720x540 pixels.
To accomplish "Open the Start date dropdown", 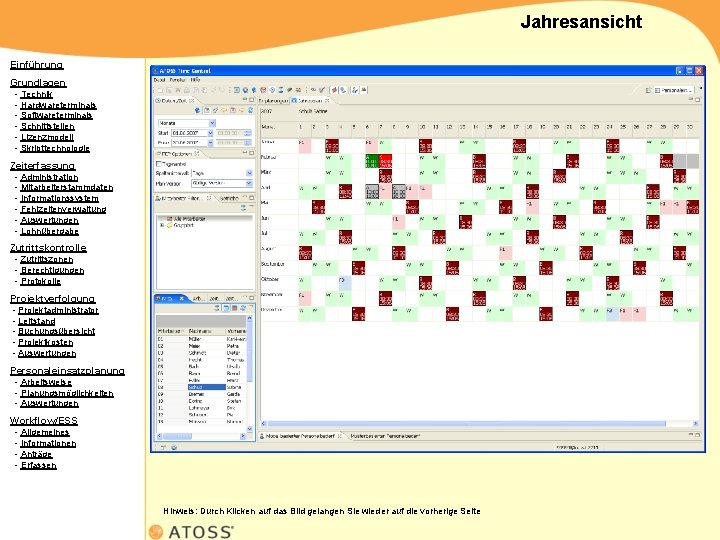I will click(x=210, y=133).
